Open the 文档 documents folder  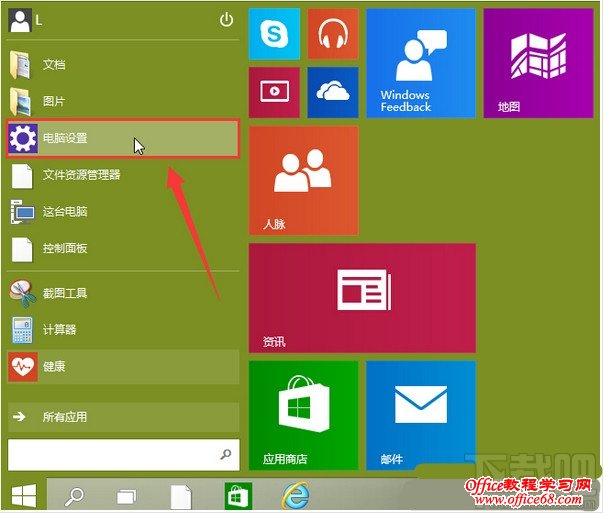click(123, 64)
